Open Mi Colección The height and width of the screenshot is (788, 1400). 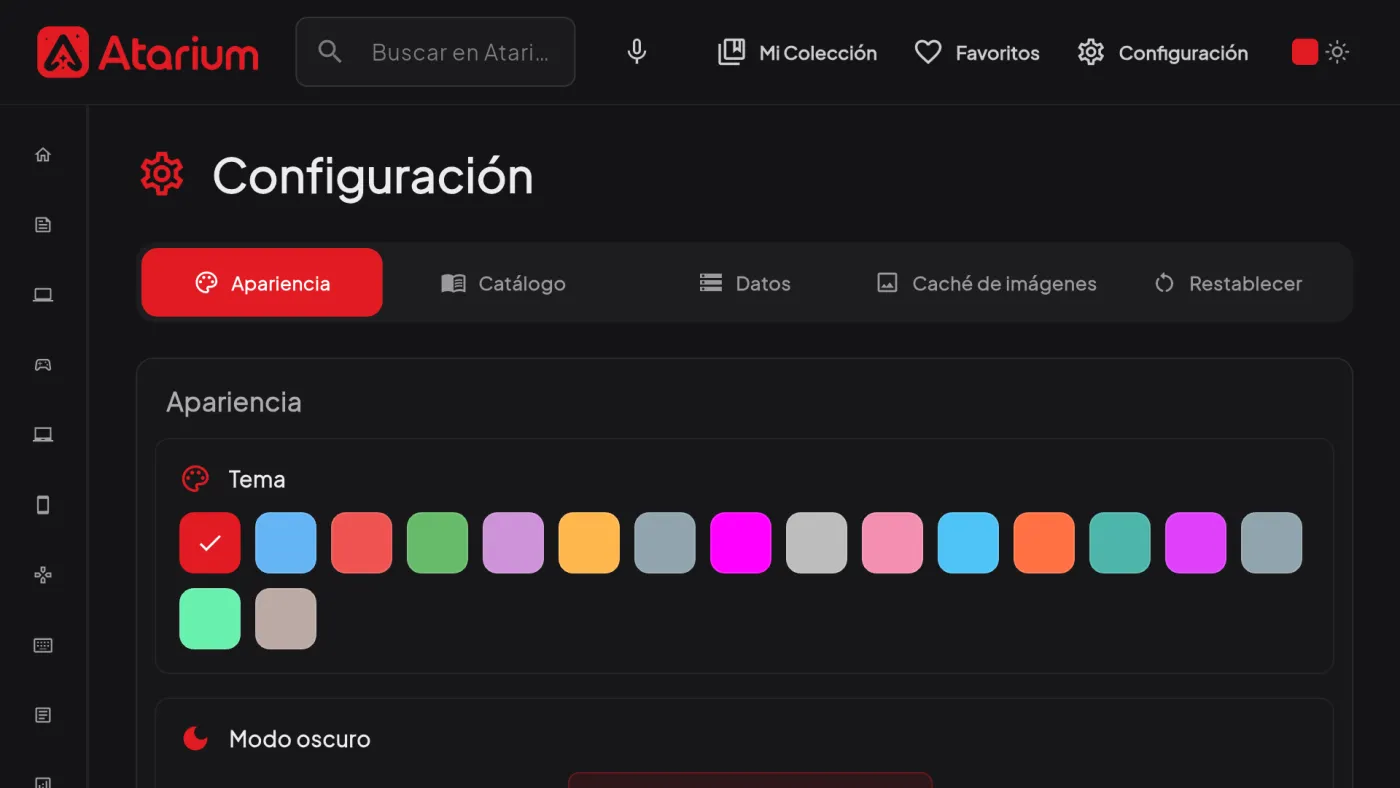798,52
